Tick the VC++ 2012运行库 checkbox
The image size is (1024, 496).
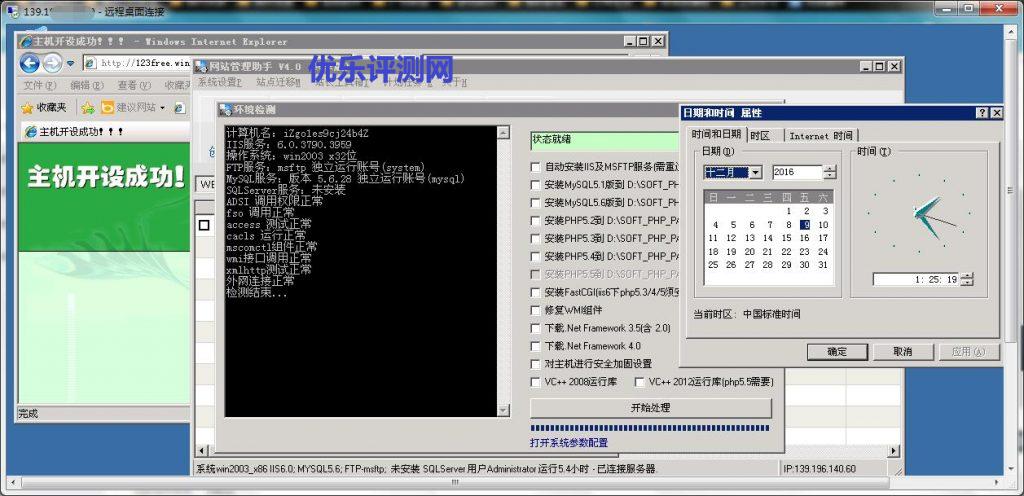(x=639, y=382)
